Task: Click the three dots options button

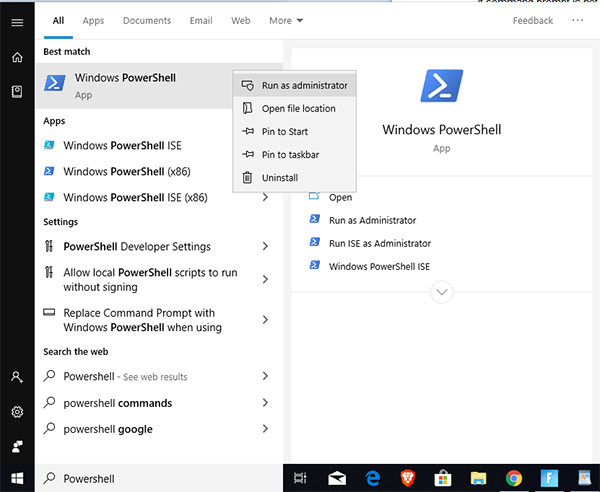Action: tap(577, 21)
